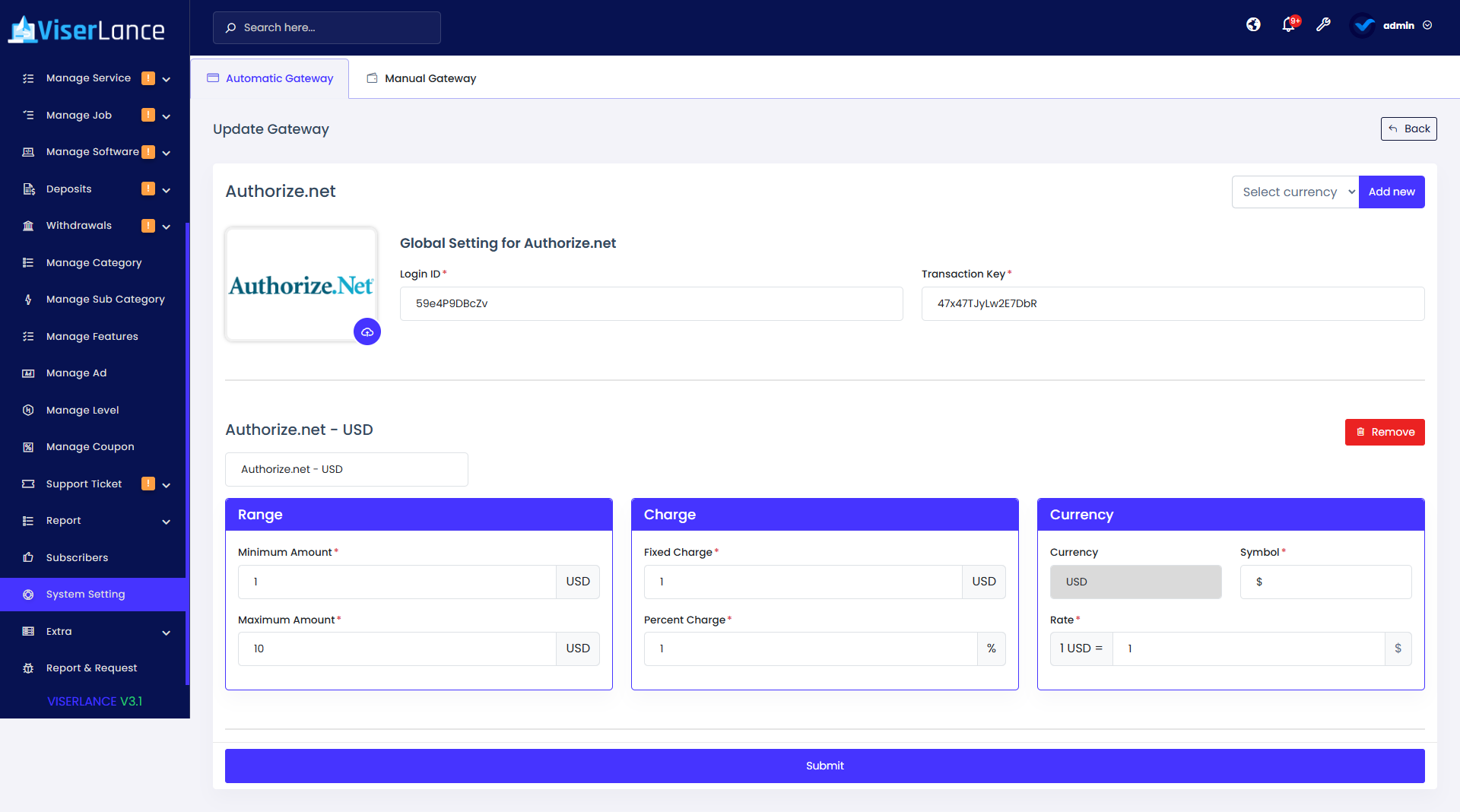Expand the Deposits menu chevron
Viewport: 1460px width, 812px height.
[x=166, y=190]
